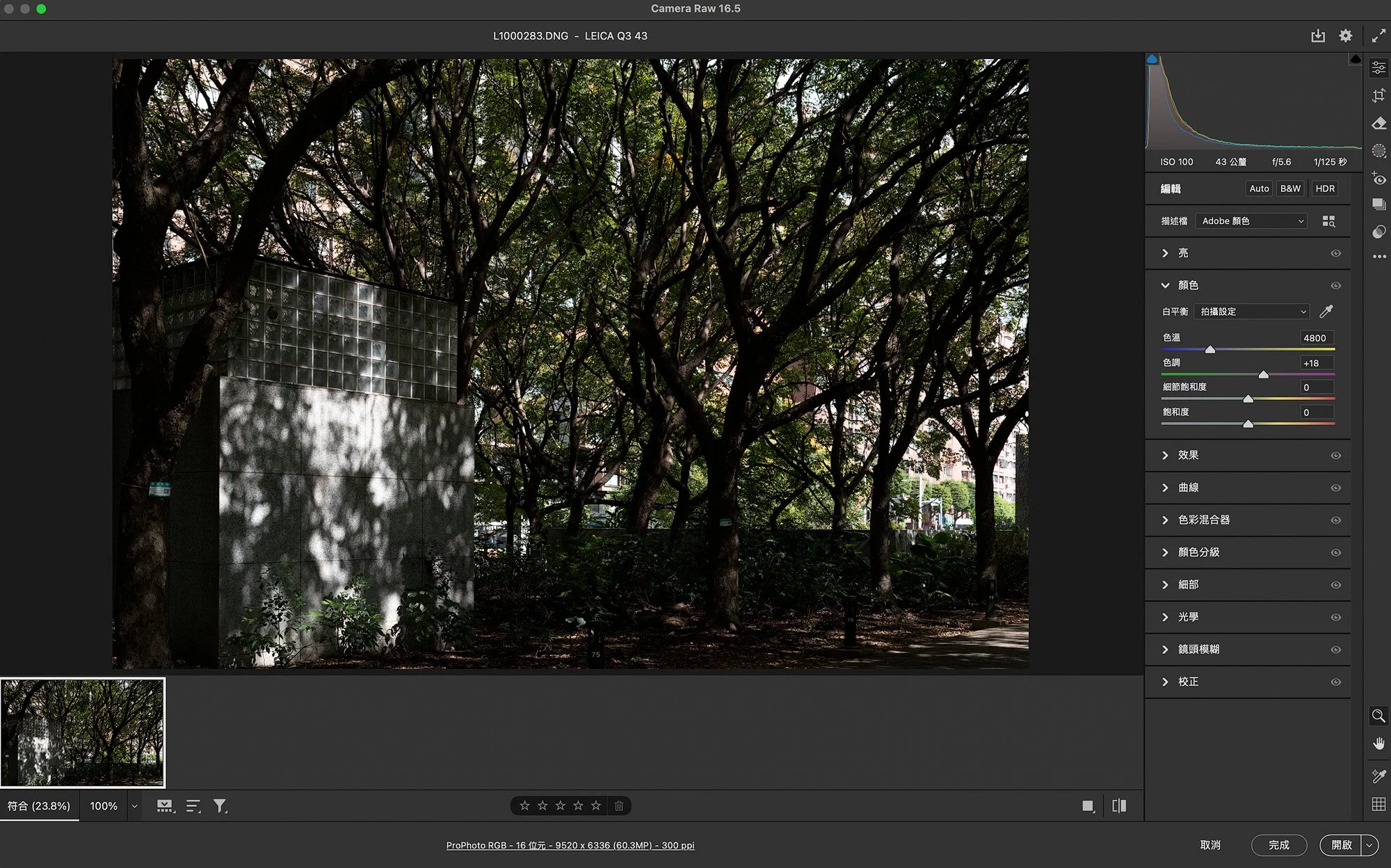This screenshot has width=1391, height=868.
Task: Toggle visibility of 細部 panel edits
Action: (1335, 585)
